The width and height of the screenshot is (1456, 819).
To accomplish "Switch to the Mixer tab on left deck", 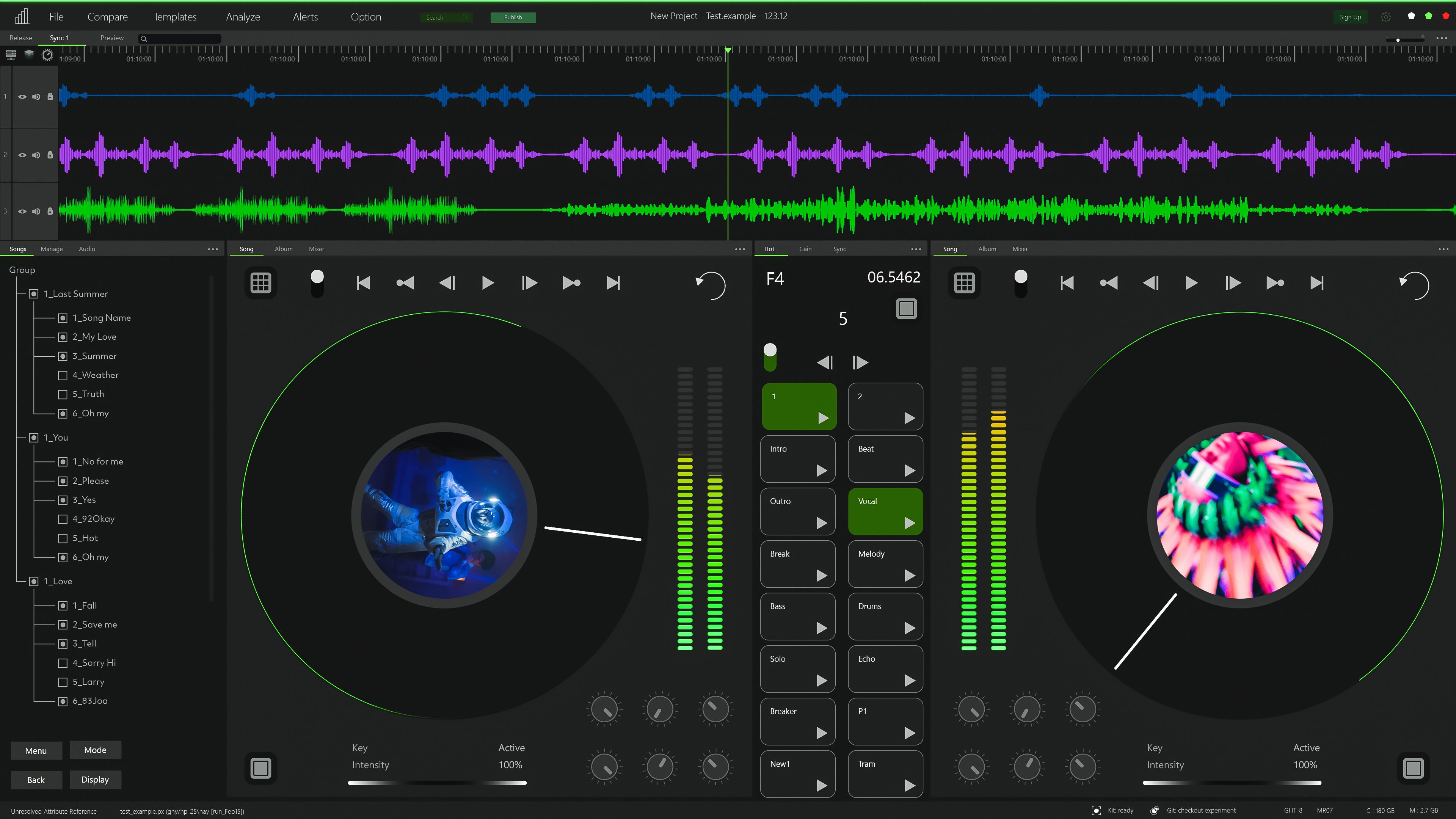I will coord(316,249).
